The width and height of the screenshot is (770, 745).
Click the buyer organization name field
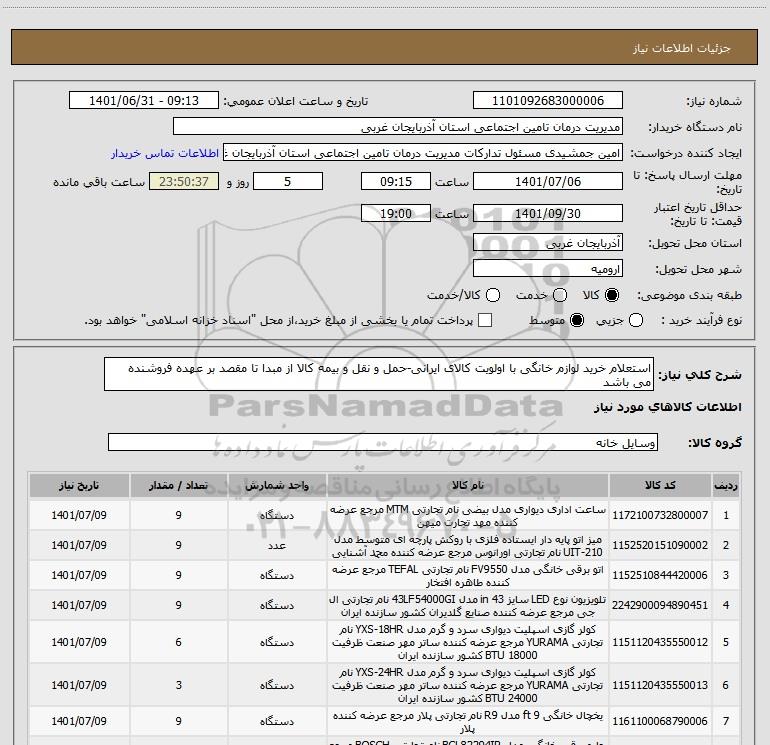(x=398, y=127)
